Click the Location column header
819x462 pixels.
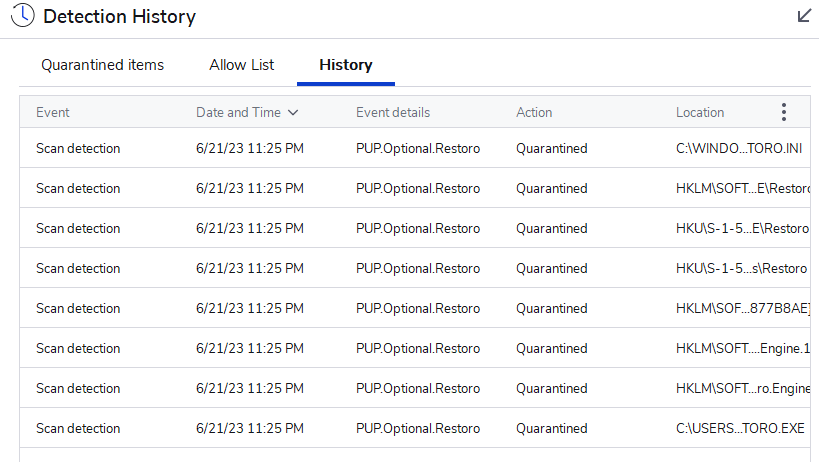[x=700, y=113]
